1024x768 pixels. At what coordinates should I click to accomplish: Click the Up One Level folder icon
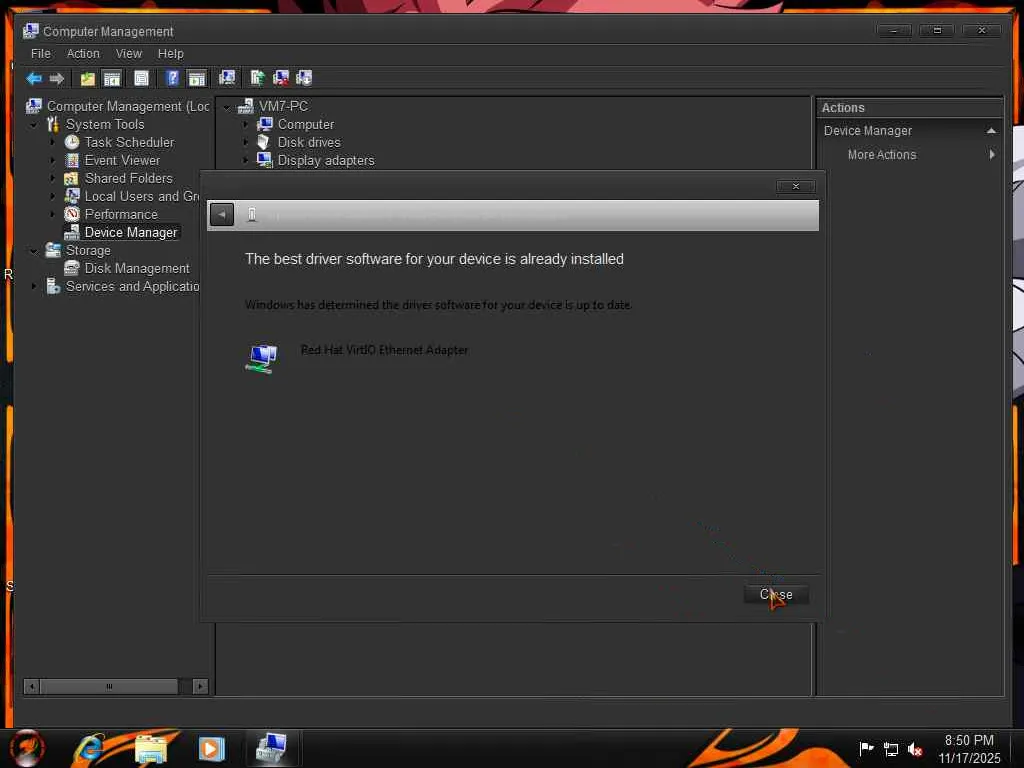(88, 78)
